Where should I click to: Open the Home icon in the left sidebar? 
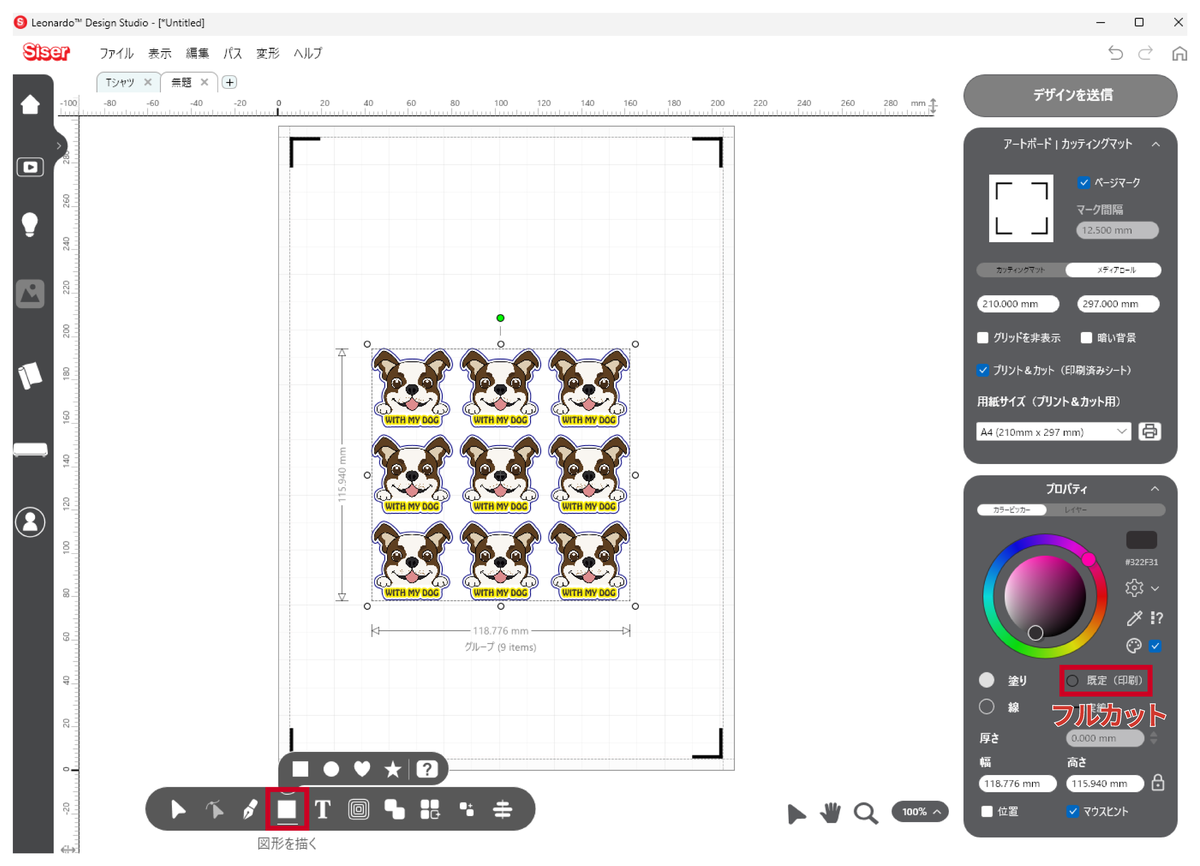click(30, 104)
